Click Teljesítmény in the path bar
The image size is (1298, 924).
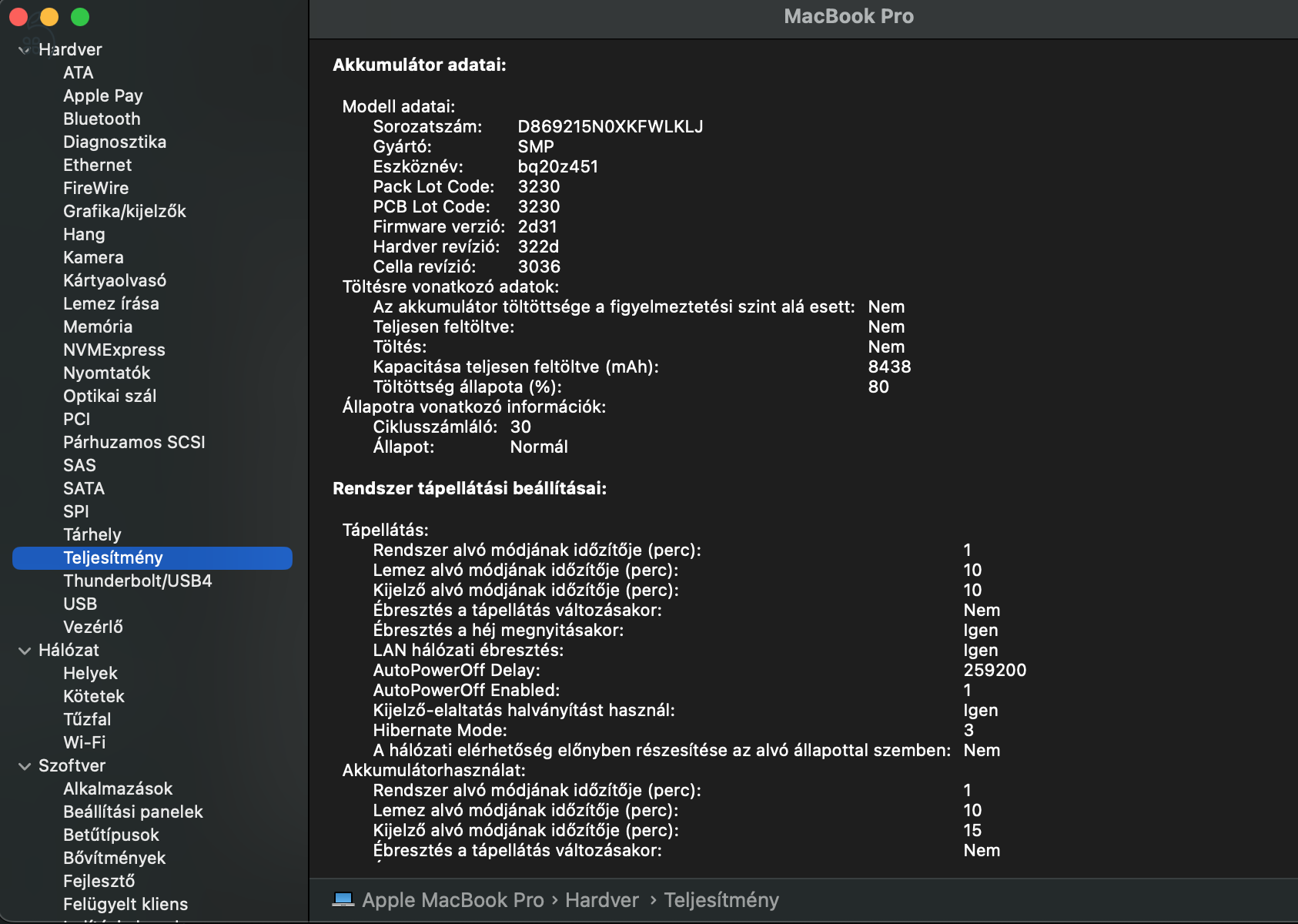coord(721,900)
